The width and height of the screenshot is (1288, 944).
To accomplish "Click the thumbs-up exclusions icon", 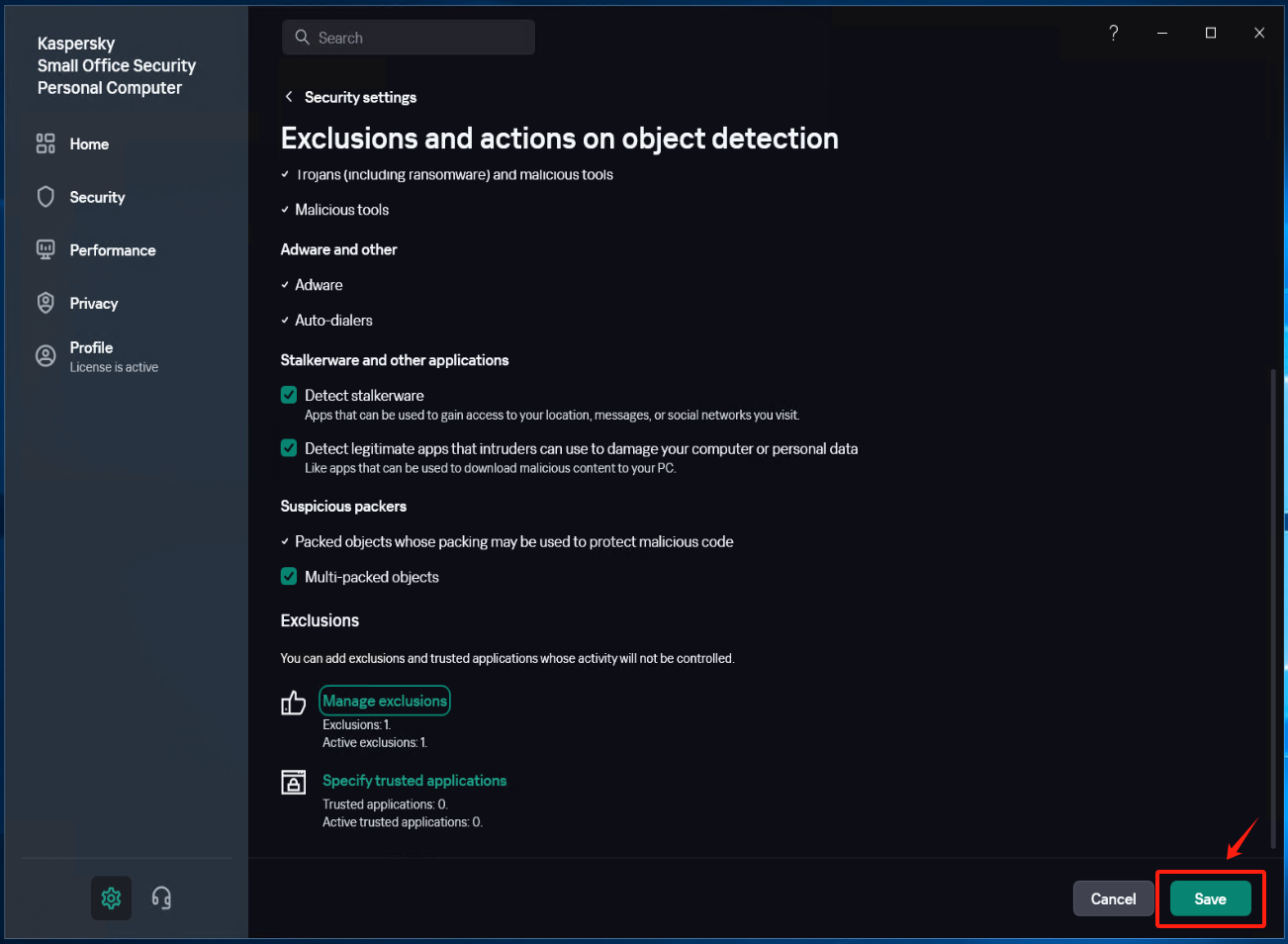I will pyautogui.click(x=293, y=703).
